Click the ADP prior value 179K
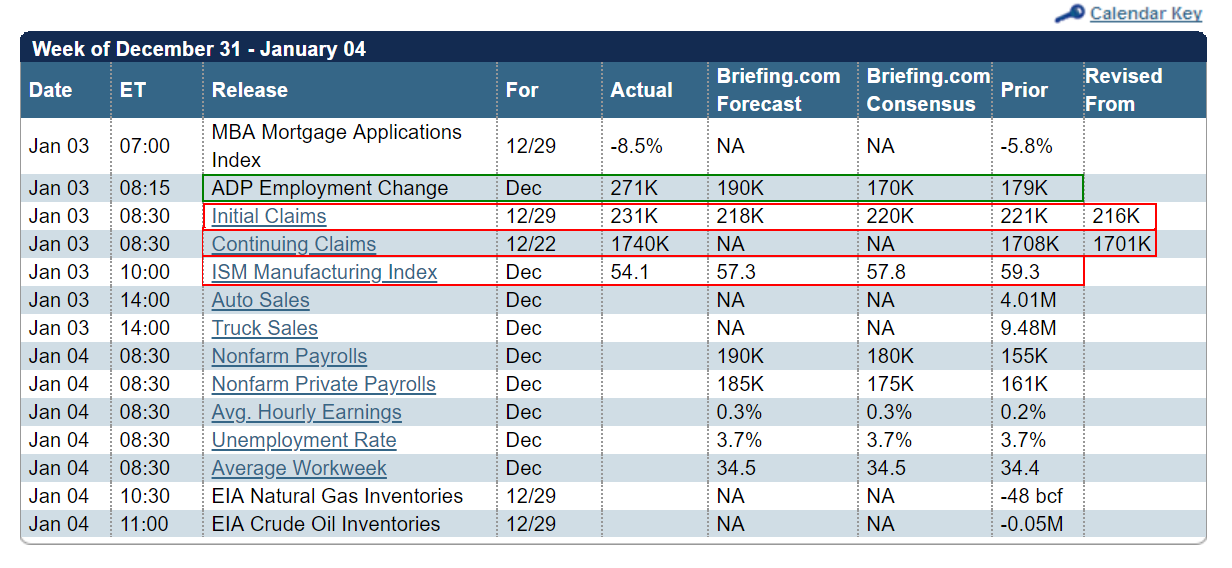Image resolution: width=1232 pixels, height=568 pixels. [1025, 188]
